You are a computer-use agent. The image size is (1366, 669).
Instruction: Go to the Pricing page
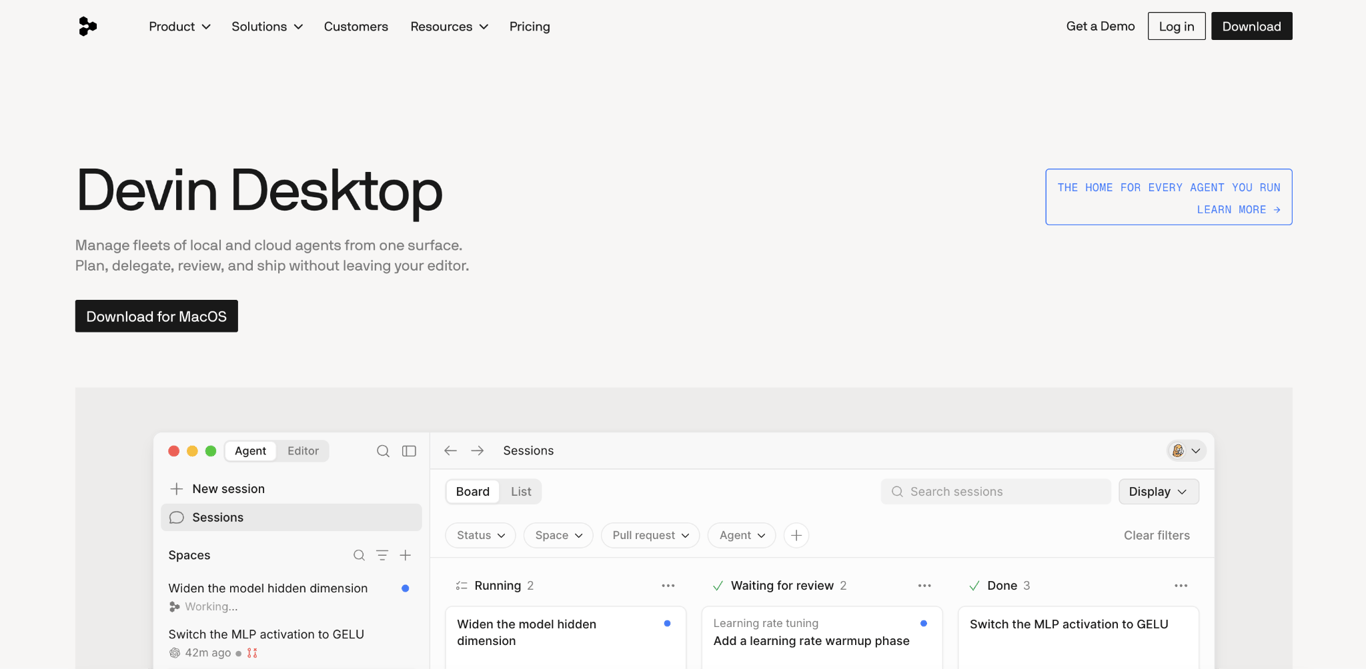[530, 27]
